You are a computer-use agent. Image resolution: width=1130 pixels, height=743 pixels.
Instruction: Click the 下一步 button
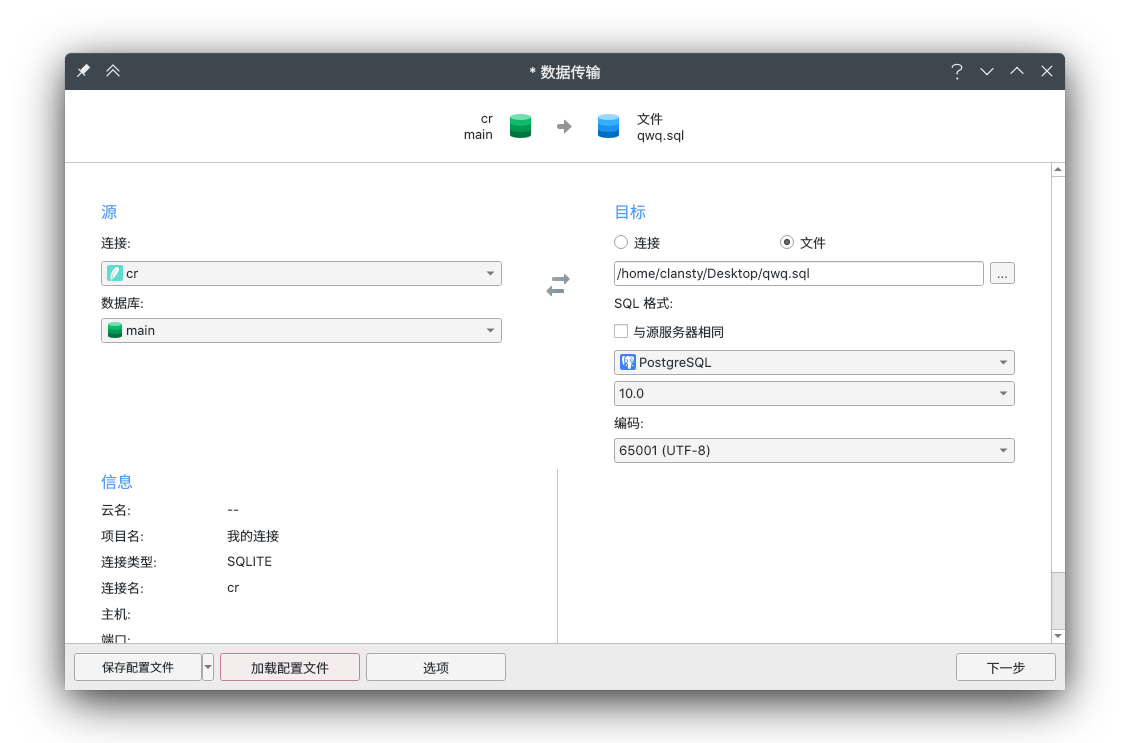pyautogui.click(x=1005, y=667)
